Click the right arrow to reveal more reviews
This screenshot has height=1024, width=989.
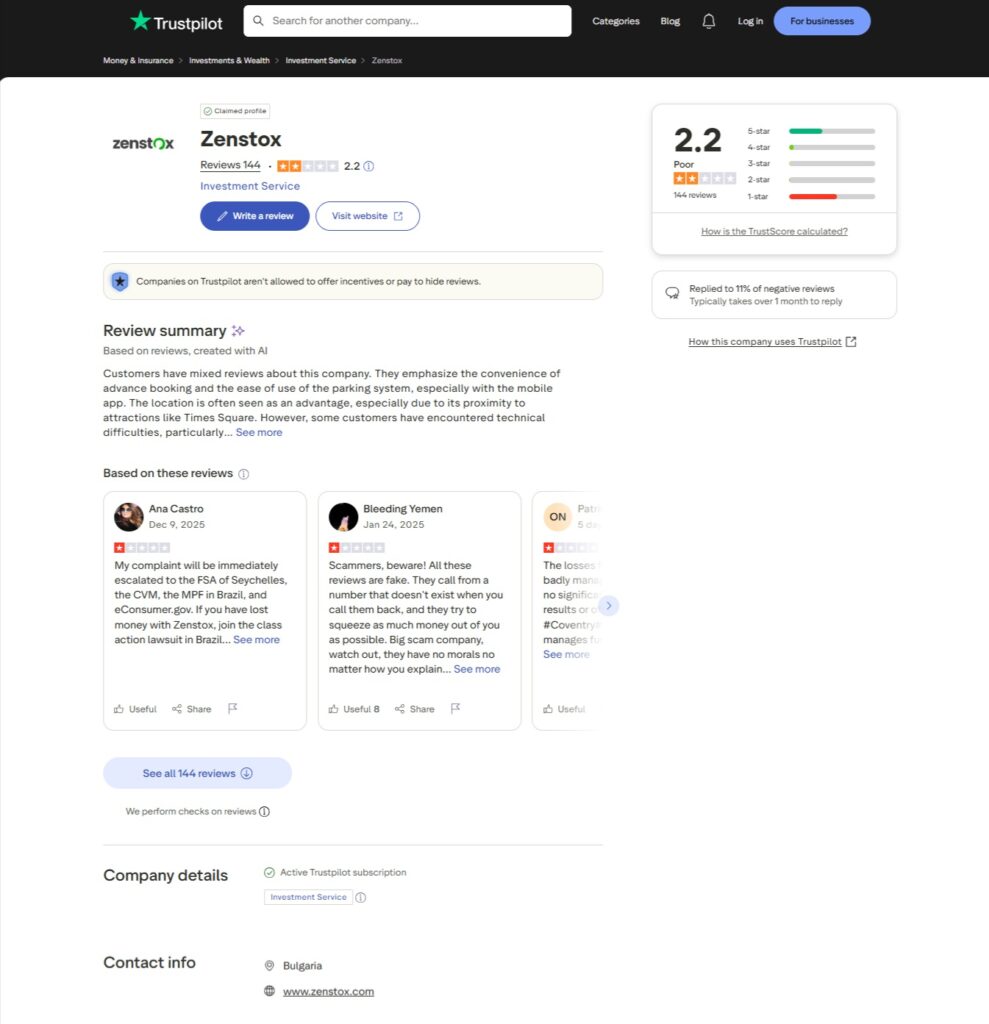(x=609, y=605)
